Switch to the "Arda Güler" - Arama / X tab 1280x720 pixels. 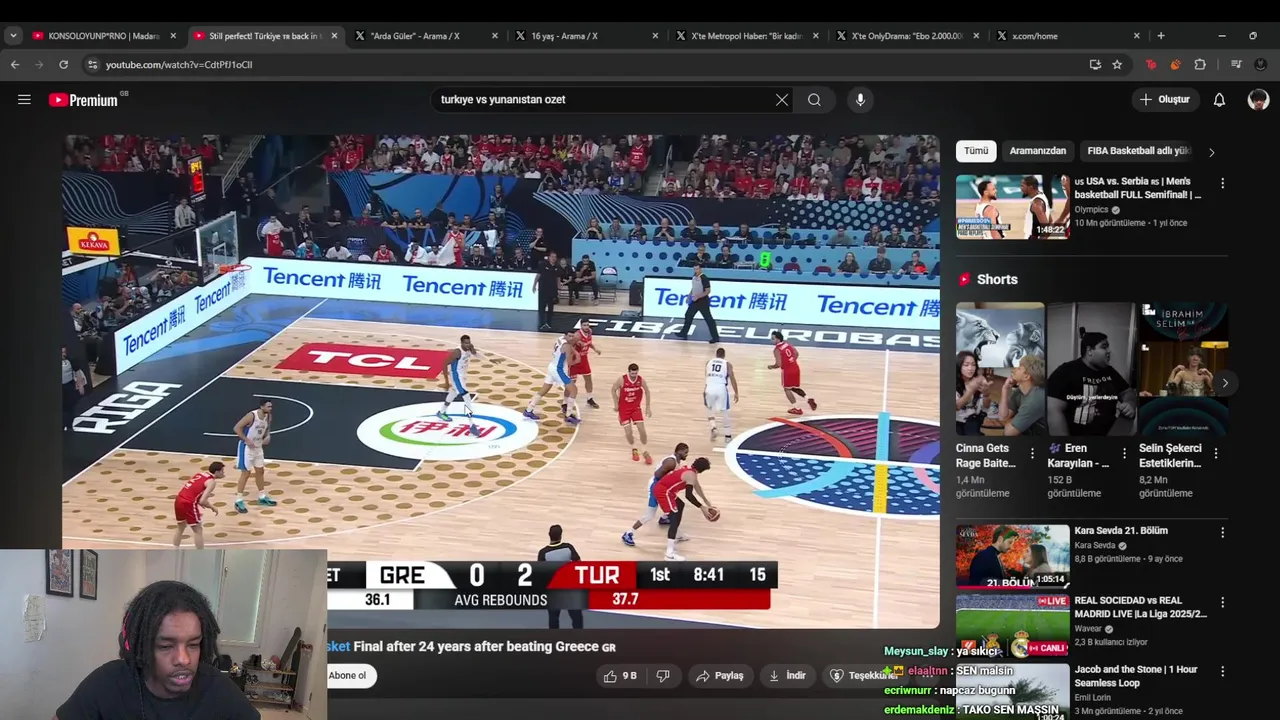pos(427,36)
